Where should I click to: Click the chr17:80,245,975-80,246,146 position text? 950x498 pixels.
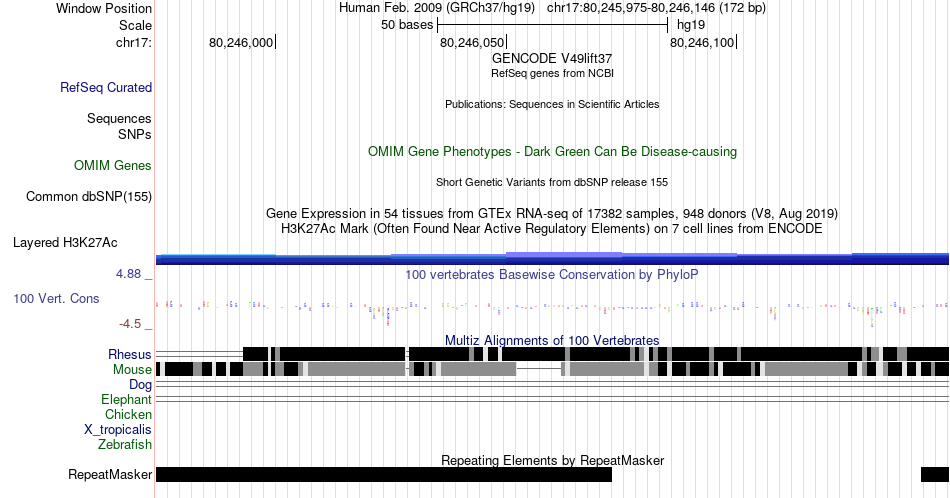(x=656, y=8)
